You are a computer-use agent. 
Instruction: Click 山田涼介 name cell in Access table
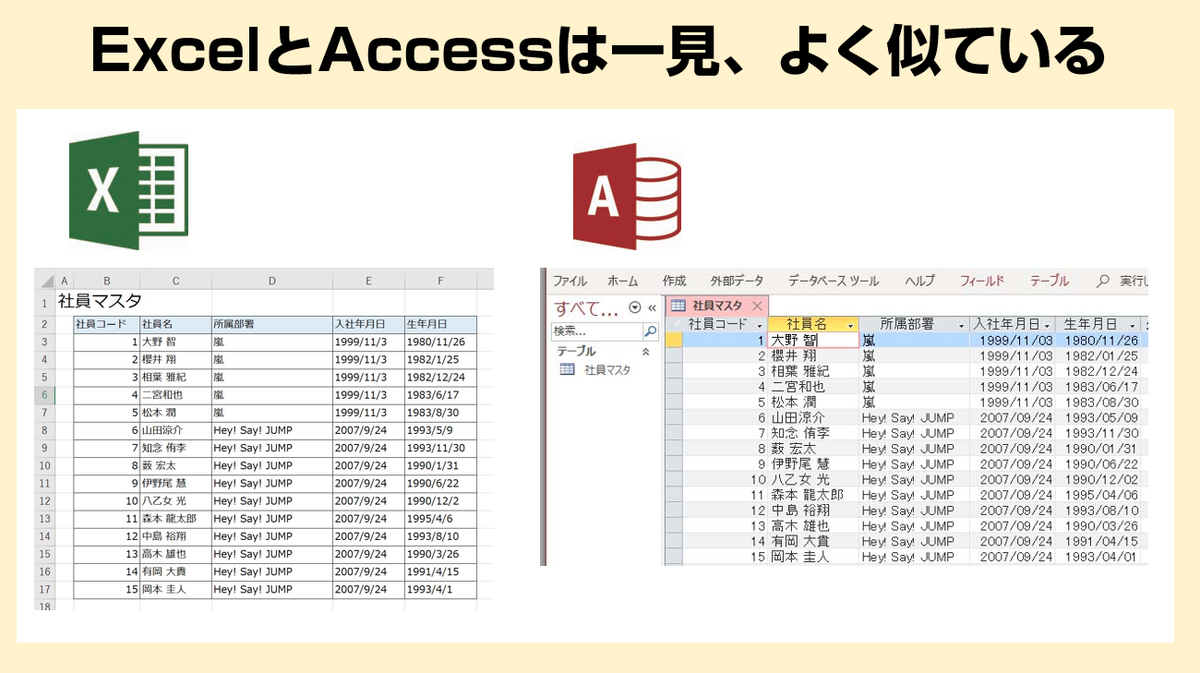[x=813, y=417]
